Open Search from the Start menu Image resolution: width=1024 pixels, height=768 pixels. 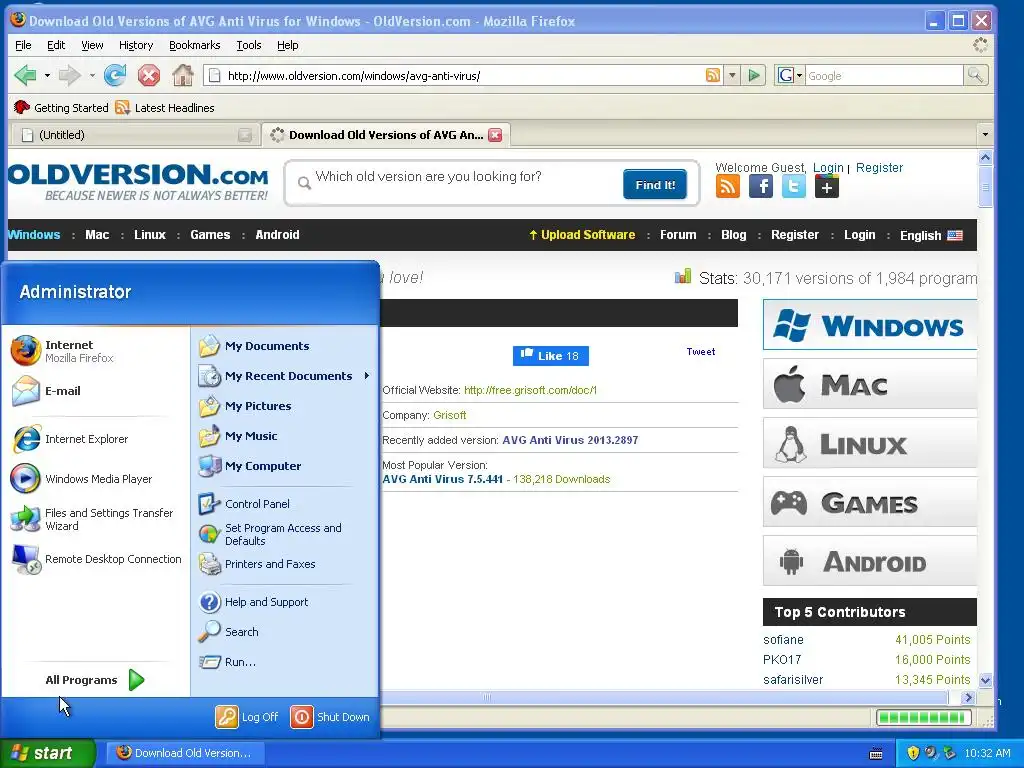click(286, 632)
